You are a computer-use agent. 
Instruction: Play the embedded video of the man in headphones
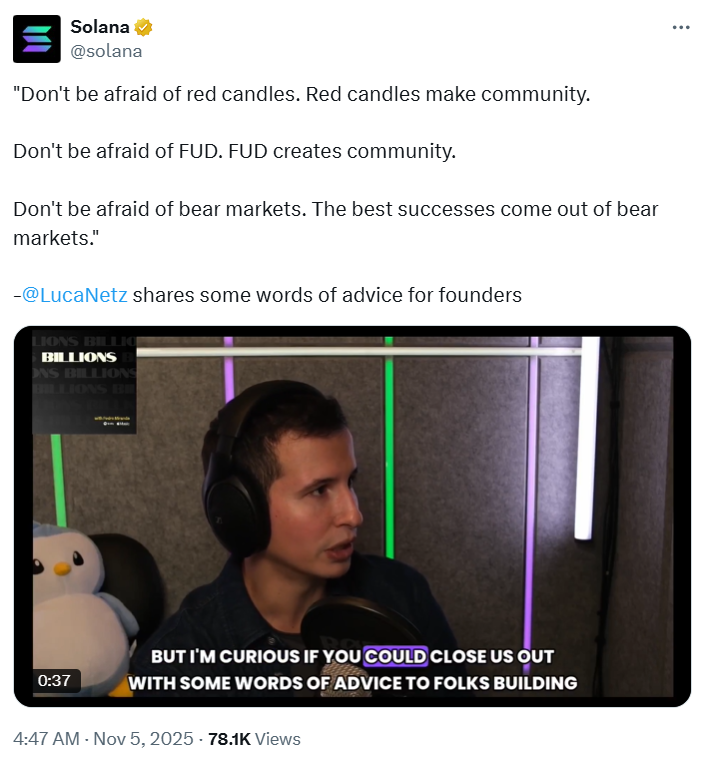click(352, 517)
